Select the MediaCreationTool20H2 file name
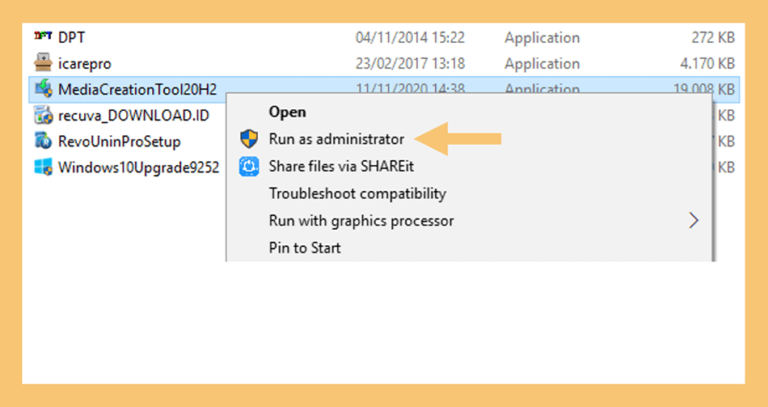The image size is (768, 407). point(138,89)
